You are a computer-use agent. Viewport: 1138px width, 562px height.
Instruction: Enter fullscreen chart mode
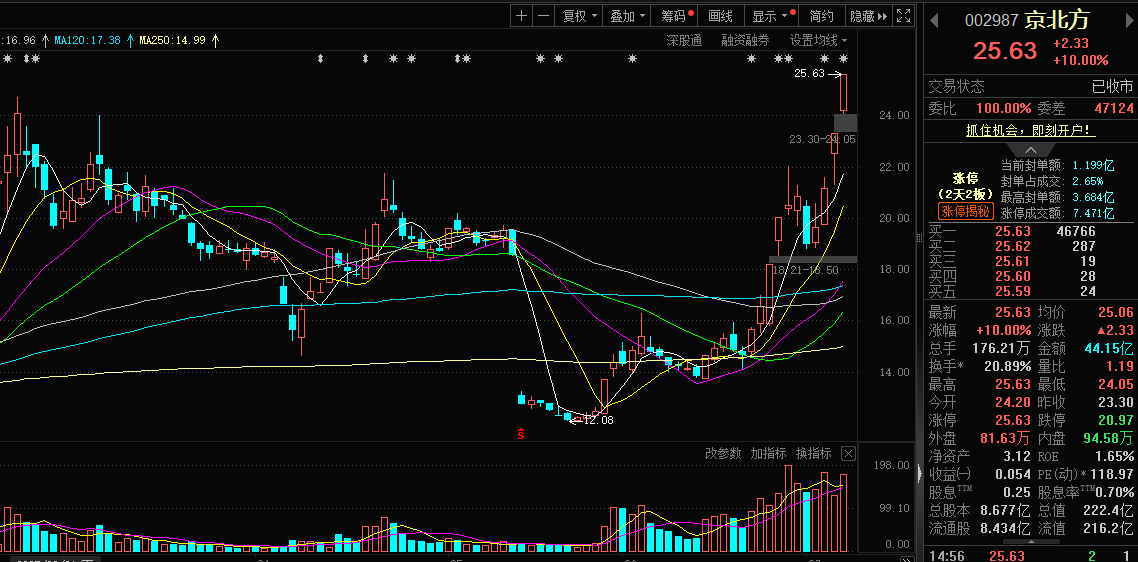903,16
